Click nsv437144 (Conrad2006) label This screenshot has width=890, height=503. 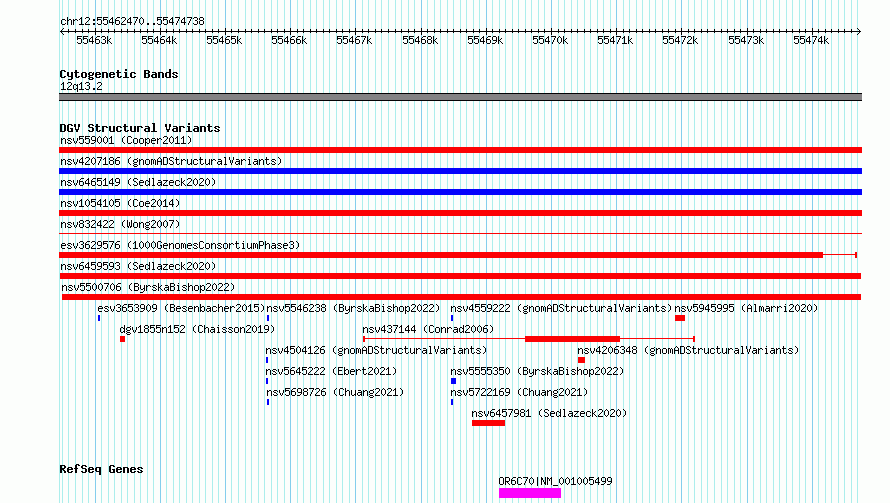point(428,329)
